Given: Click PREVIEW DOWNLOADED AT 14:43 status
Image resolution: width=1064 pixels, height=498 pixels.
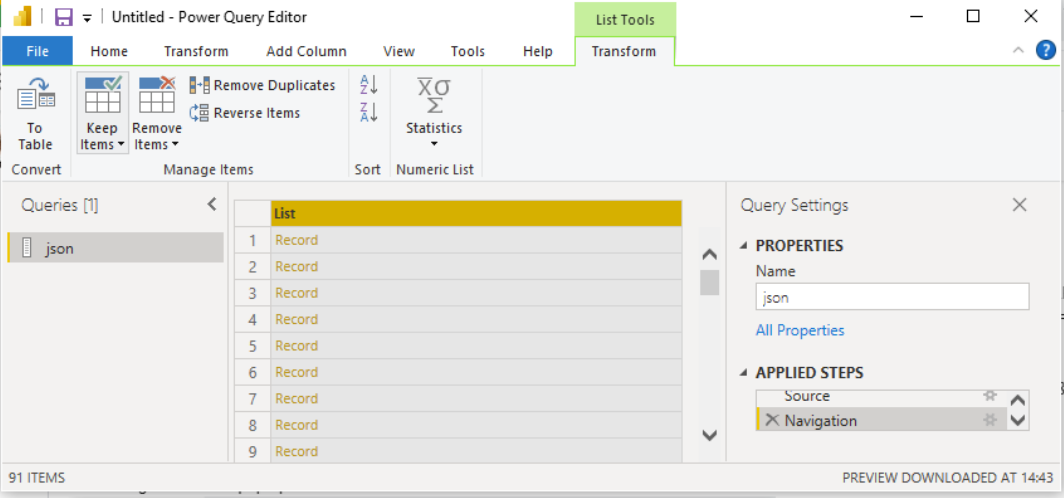Looking at the screenshot, I should (948, 478).
